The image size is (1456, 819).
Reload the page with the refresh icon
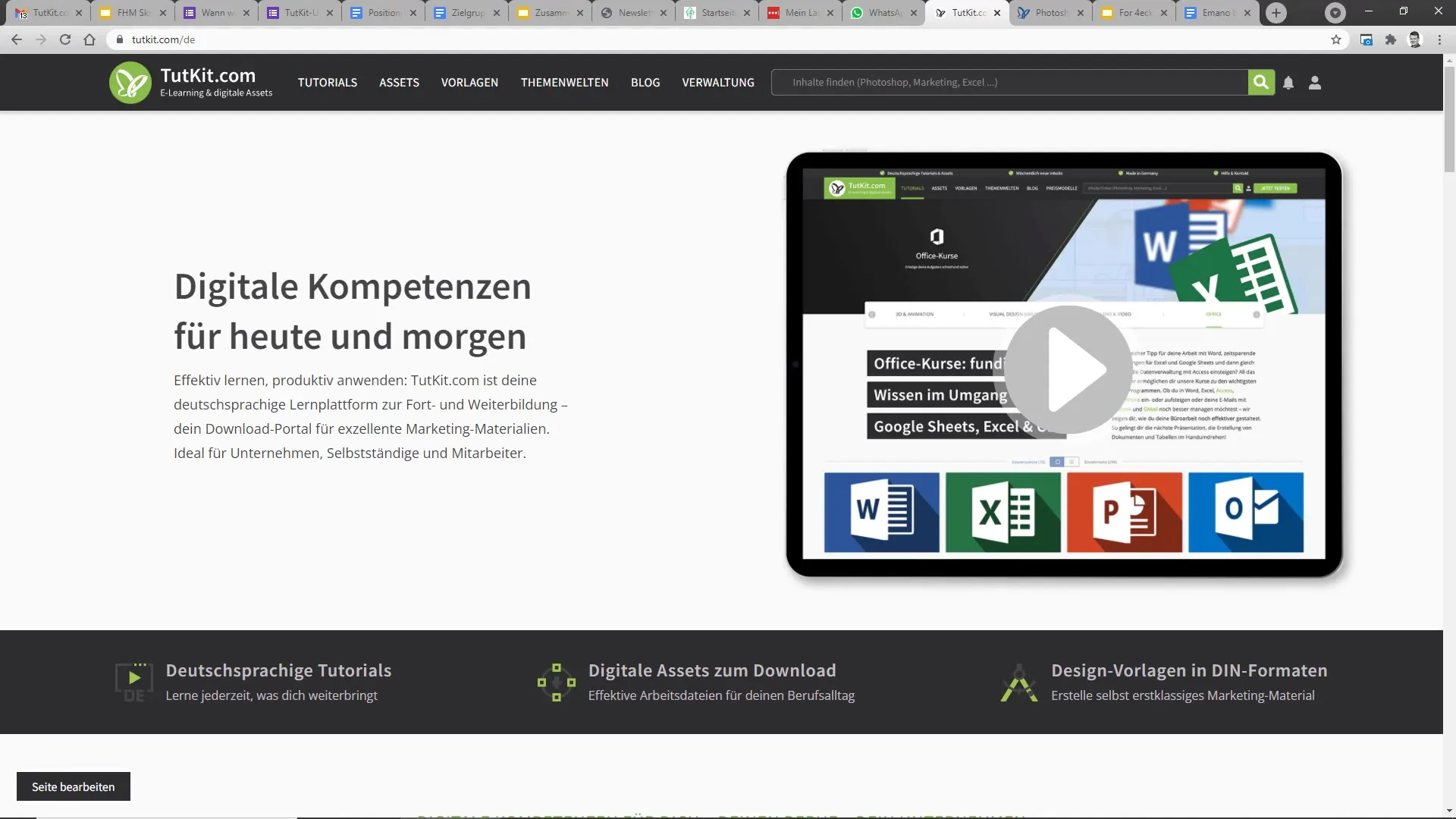(65, 39)
